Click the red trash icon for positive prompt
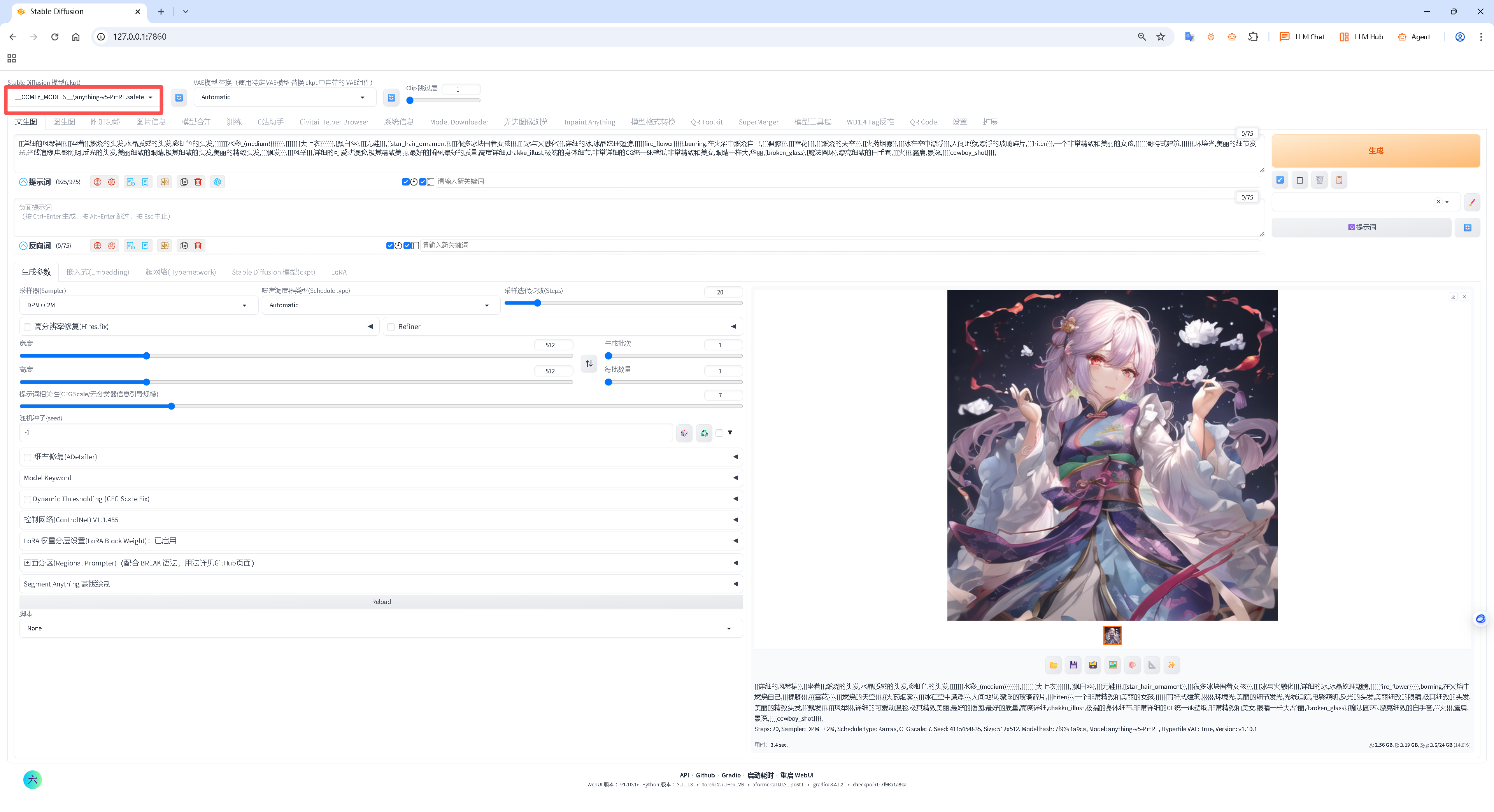This screenshot has height=812, width=1494. coord(198,182)
